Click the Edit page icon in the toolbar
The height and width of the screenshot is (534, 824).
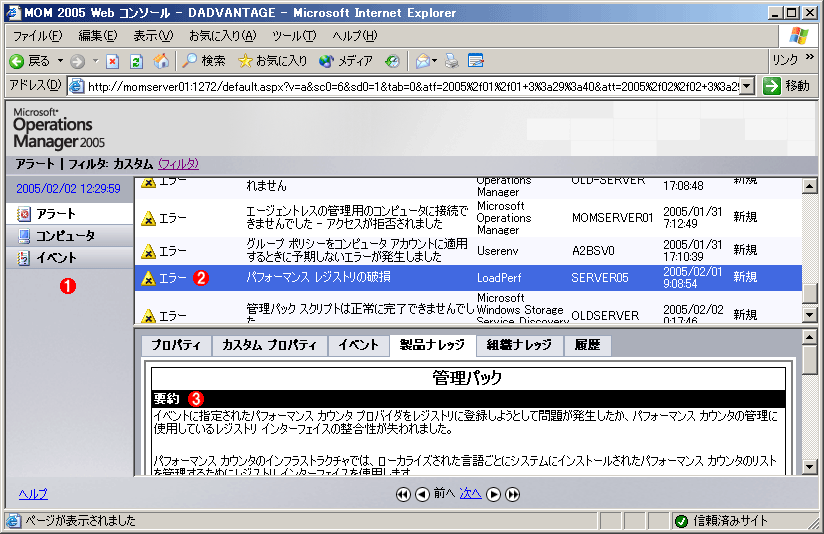(476, 61)
